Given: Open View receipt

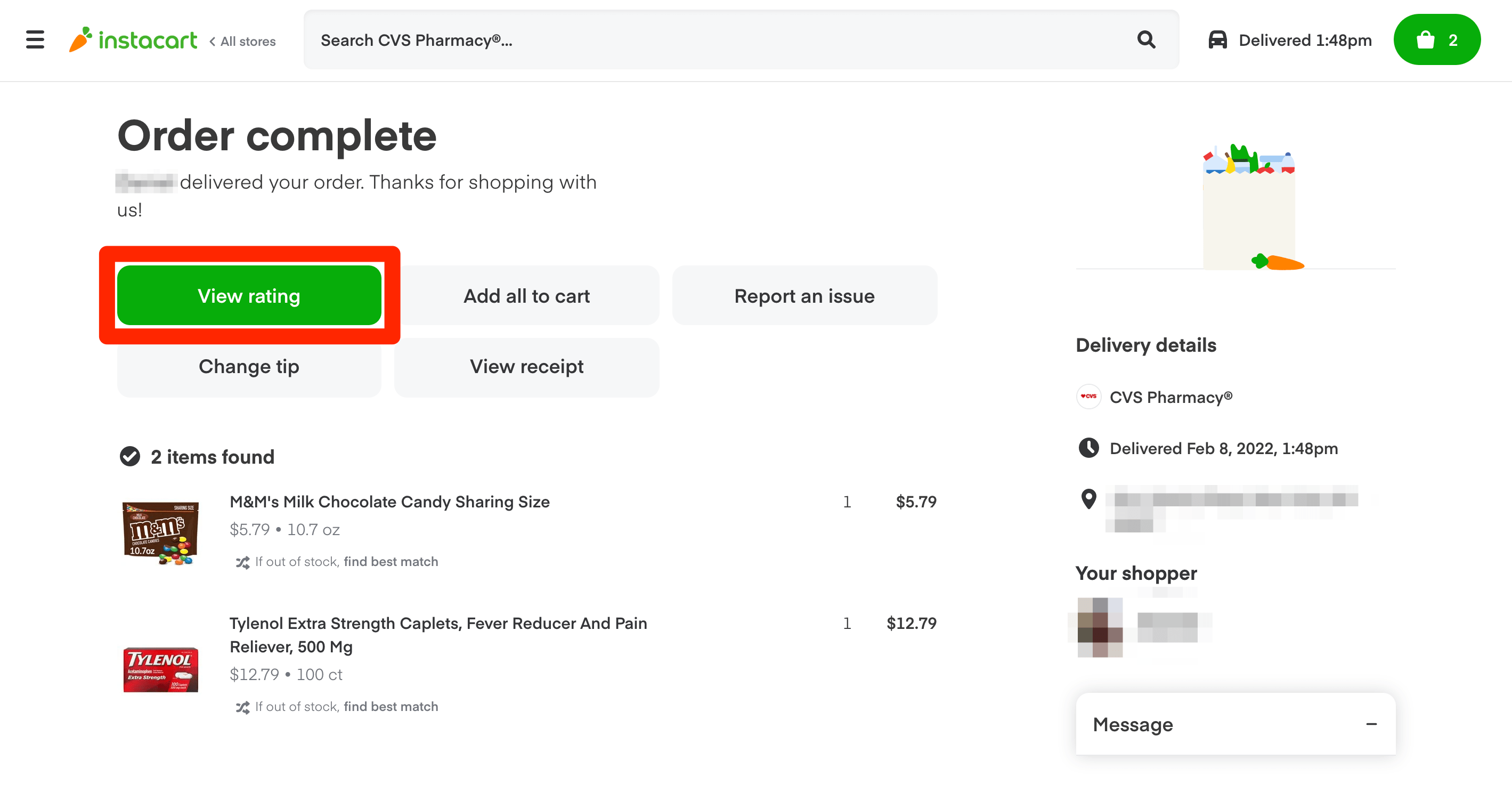Looking at the screenshot, I should 526,366.
